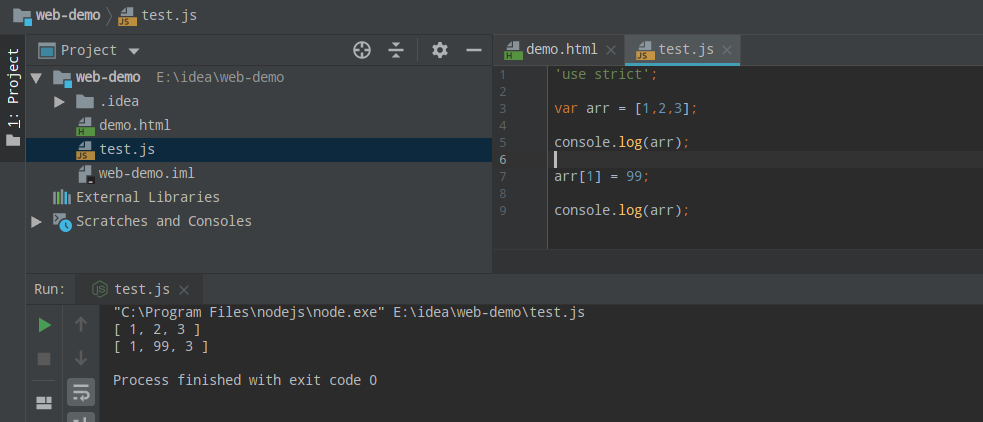
Task: Close the demo.html editor tab
Action: click(611, 50)
